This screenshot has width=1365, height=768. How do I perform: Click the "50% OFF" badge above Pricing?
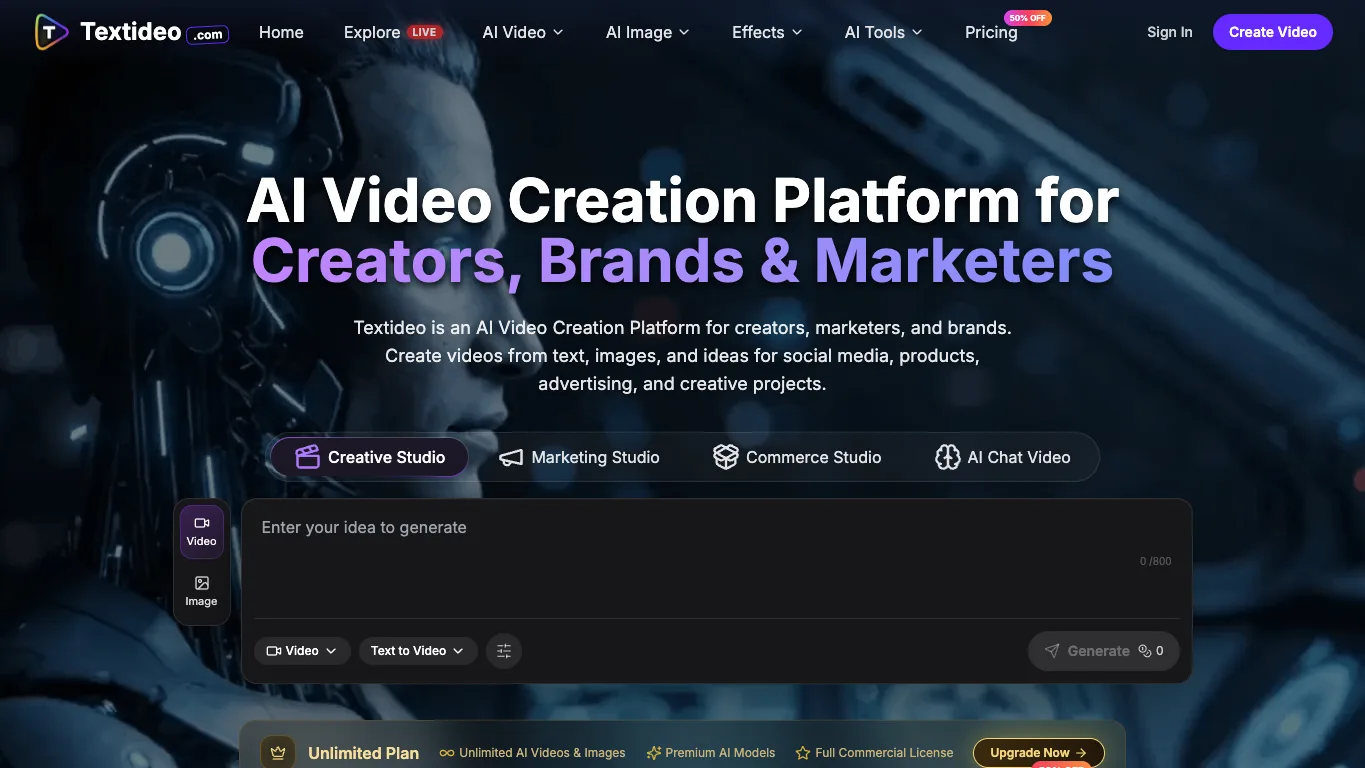tap(1029, 18)
